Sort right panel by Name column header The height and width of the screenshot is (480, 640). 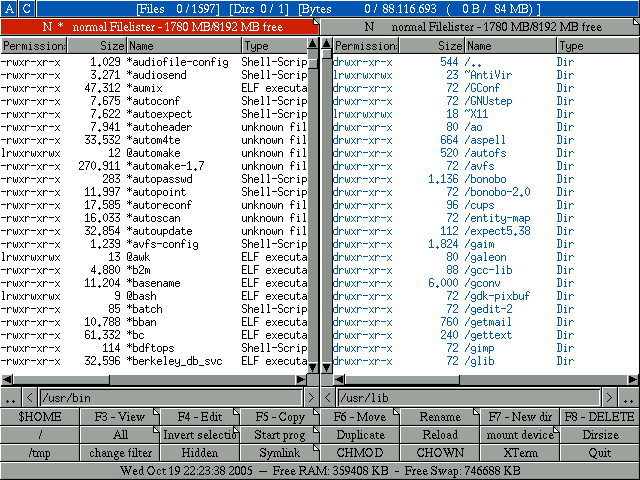coord(510,46)
